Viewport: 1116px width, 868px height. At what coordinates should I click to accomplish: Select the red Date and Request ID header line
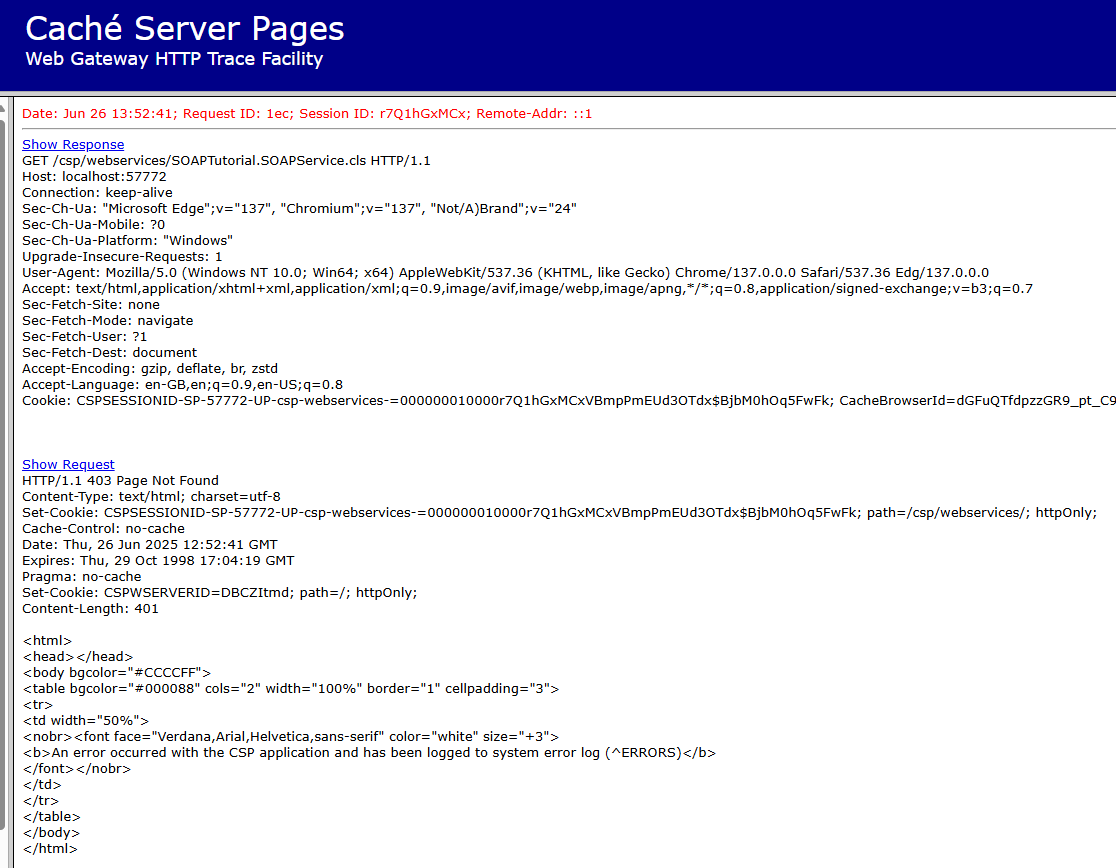click(x=307, y=114)
